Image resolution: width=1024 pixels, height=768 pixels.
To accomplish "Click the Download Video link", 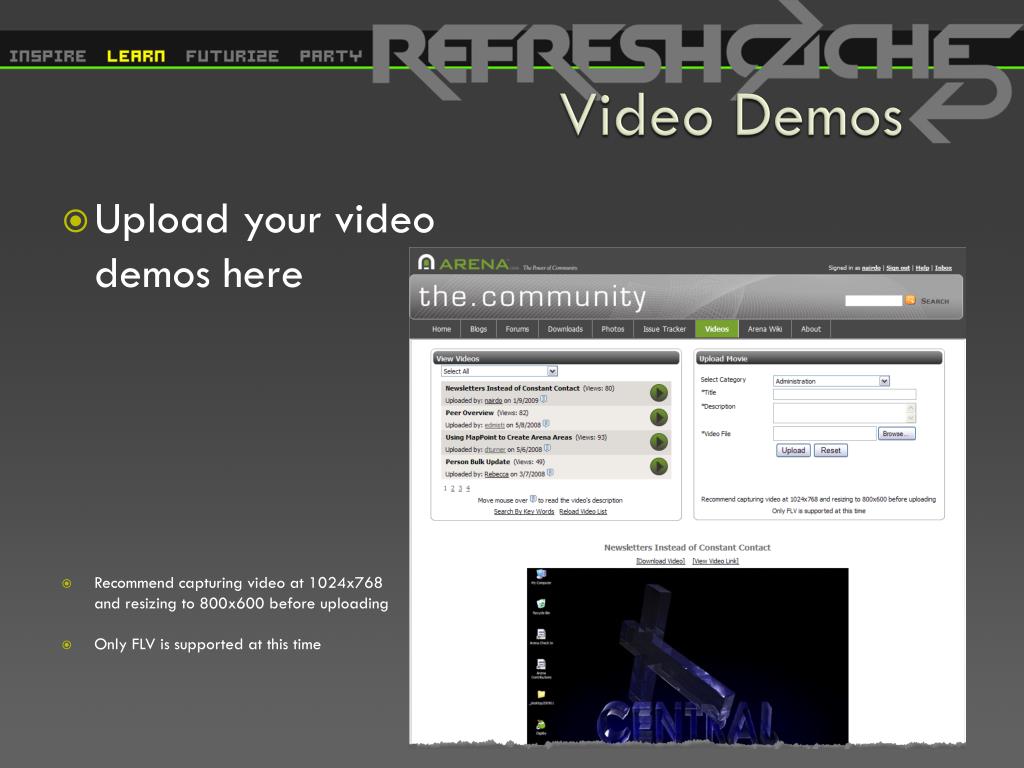I will 660,561.
